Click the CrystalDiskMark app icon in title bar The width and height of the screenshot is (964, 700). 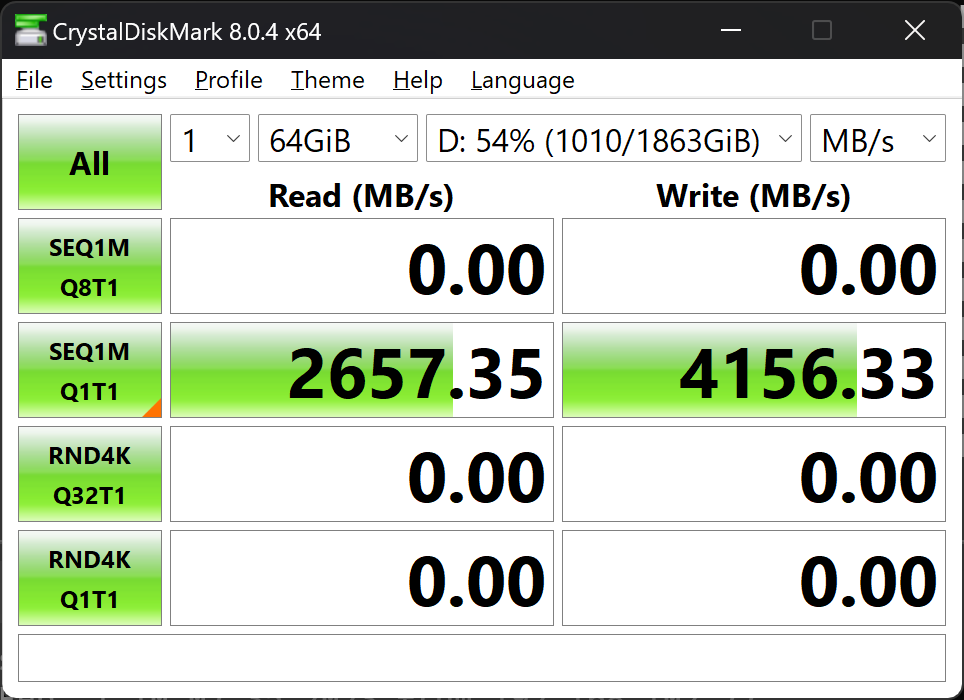[x=31, y=30]
